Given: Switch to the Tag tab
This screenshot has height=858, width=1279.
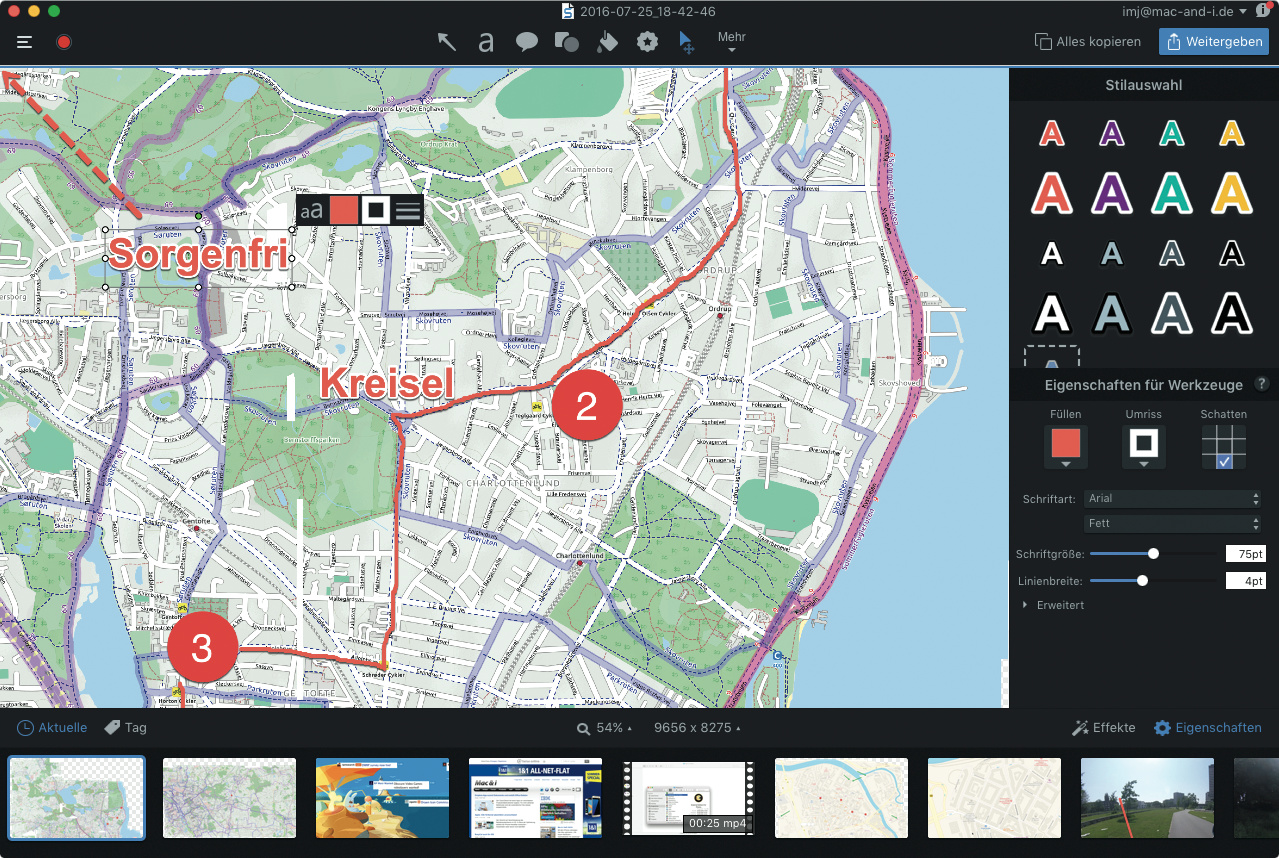Looking at the screenshot, I should (x=126, y=728).
